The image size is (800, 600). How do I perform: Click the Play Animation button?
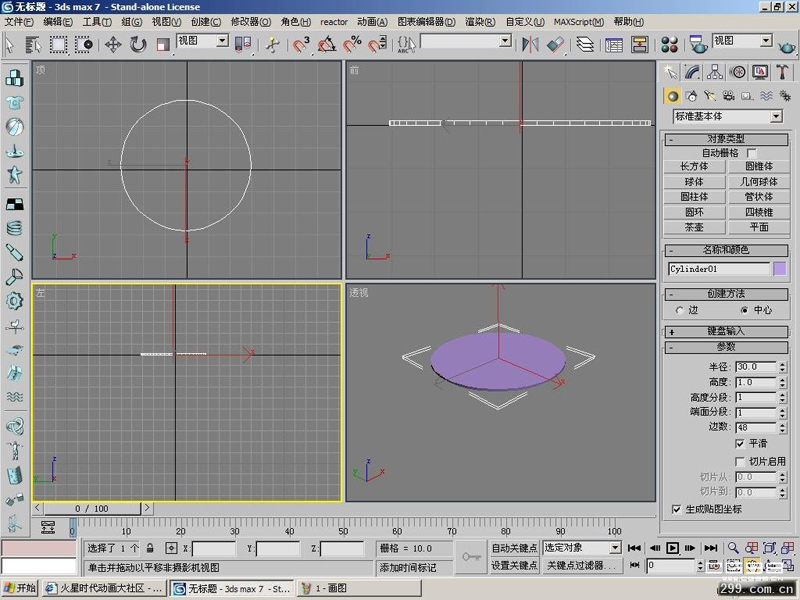point(672,548)
